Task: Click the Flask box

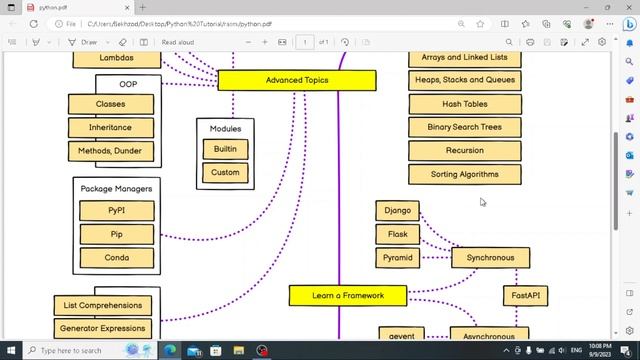Action: [398, 234]
